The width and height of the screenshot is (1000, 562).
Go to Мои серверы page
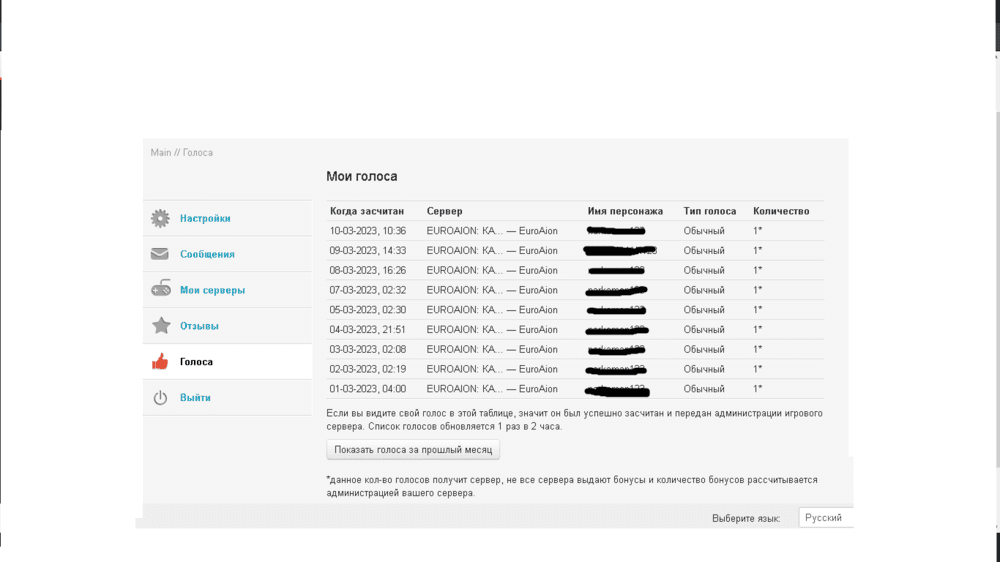(x=212, y=290)
